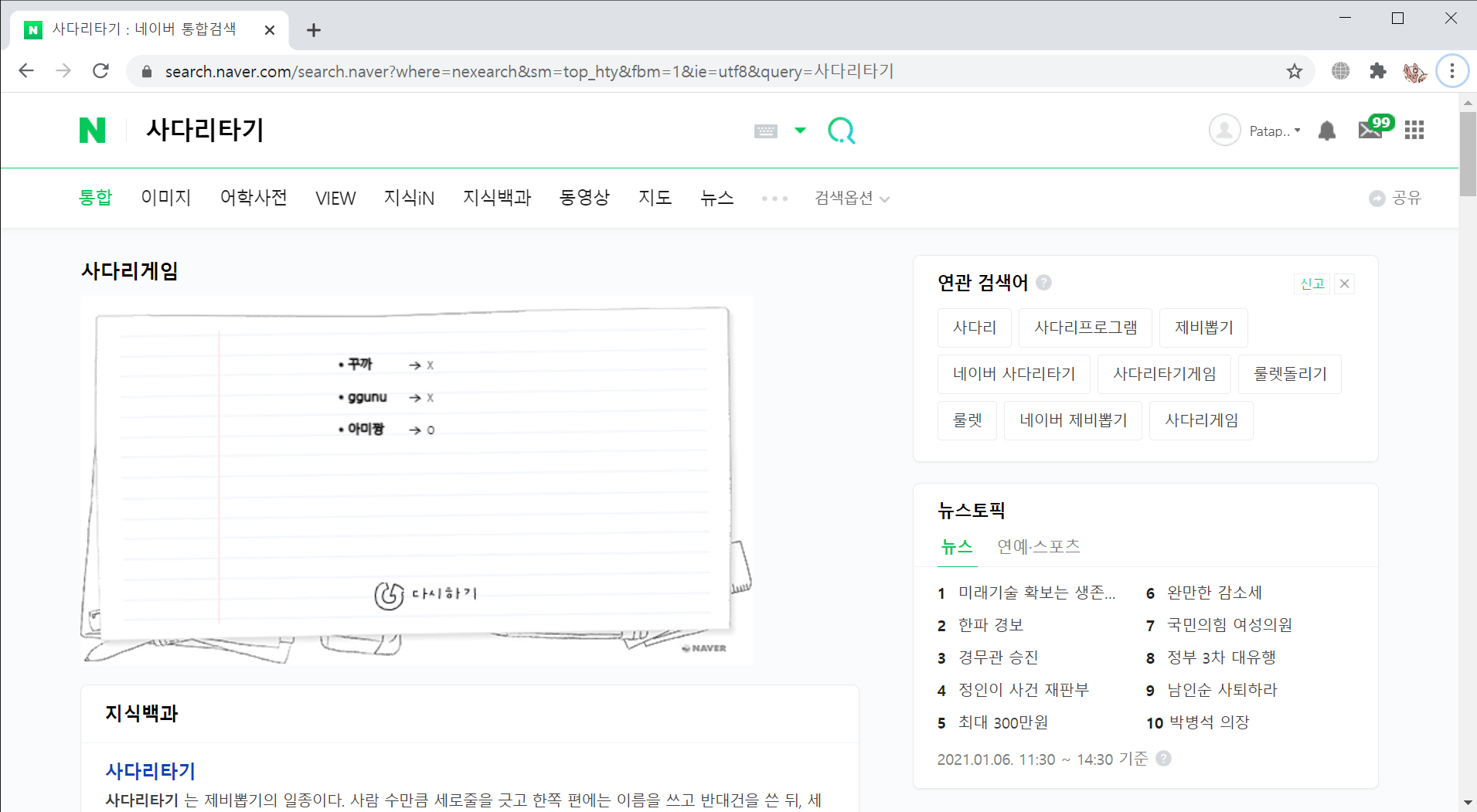Viewport: 1477px width, 812px height.
Task: Click the 공유 share button
Action: click(1395, 199)
